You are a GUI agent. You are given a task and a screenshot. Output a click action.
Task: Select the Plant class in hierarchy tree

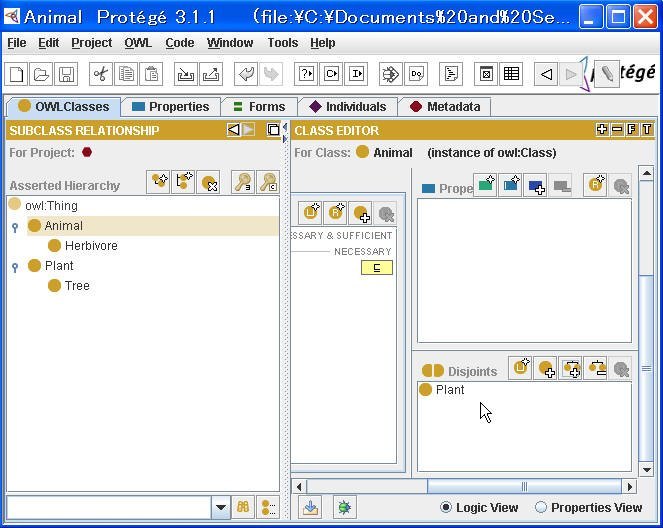[51, 265]
